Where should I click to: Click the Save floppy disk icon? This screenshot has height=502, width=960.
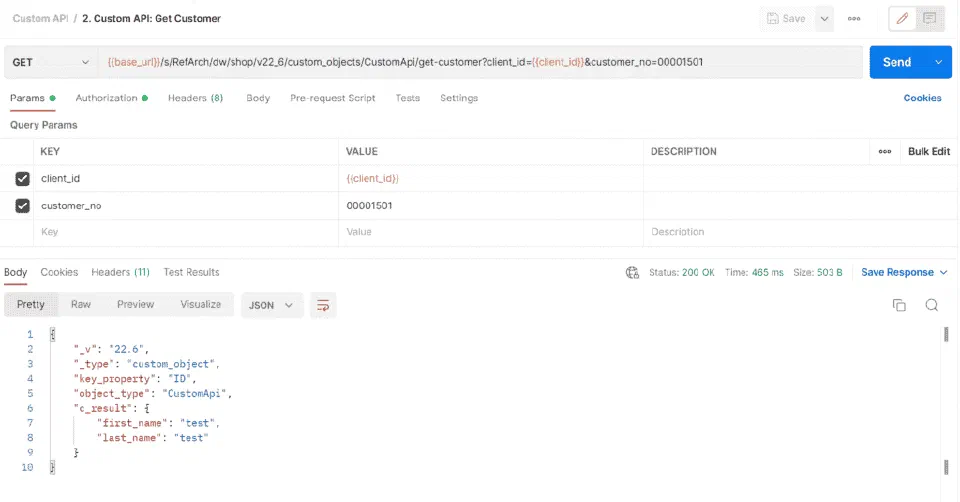coord(773,18)
